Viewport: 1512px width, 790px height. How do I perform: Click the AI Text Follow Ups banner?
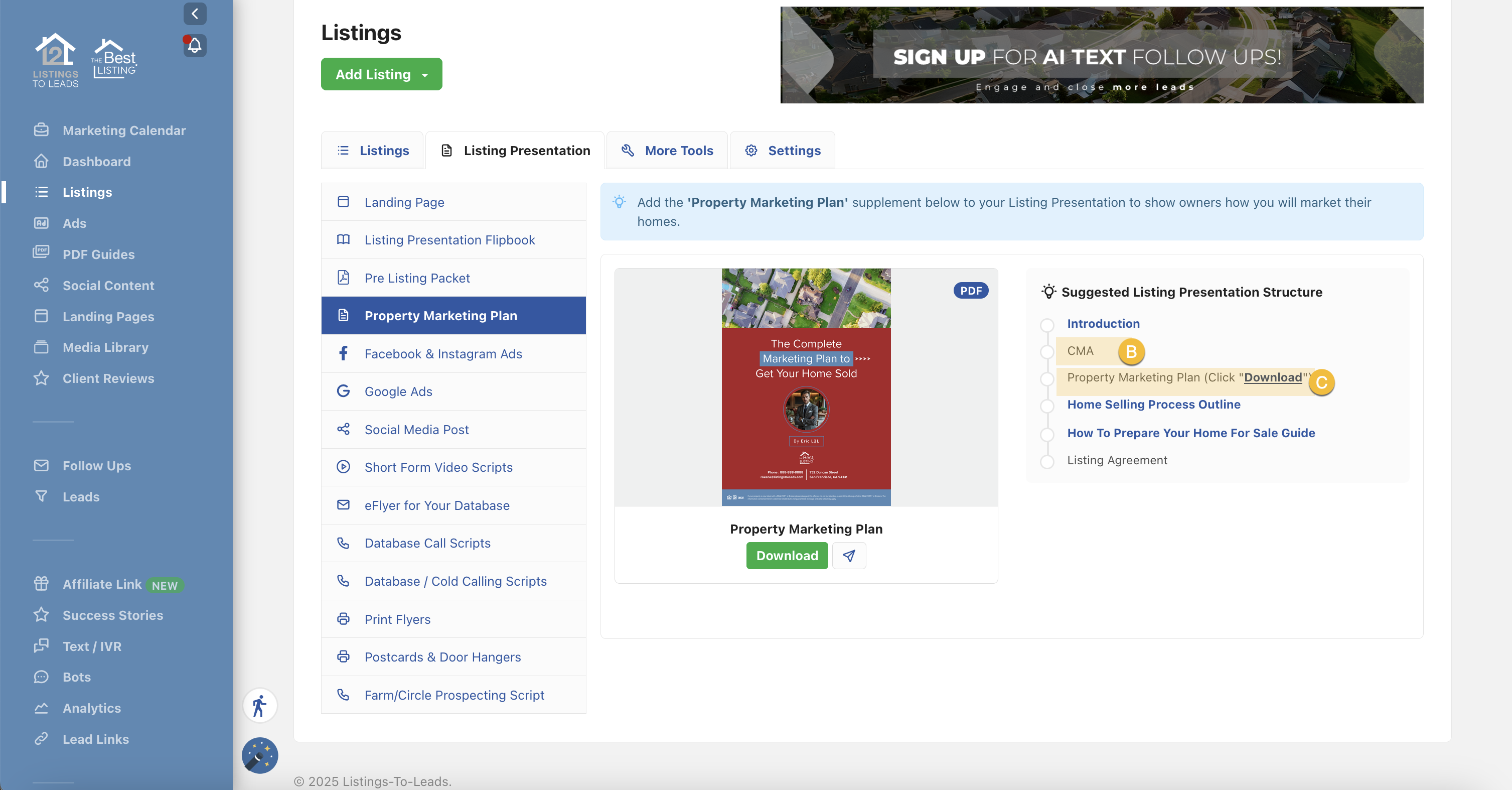(1101, 55)
